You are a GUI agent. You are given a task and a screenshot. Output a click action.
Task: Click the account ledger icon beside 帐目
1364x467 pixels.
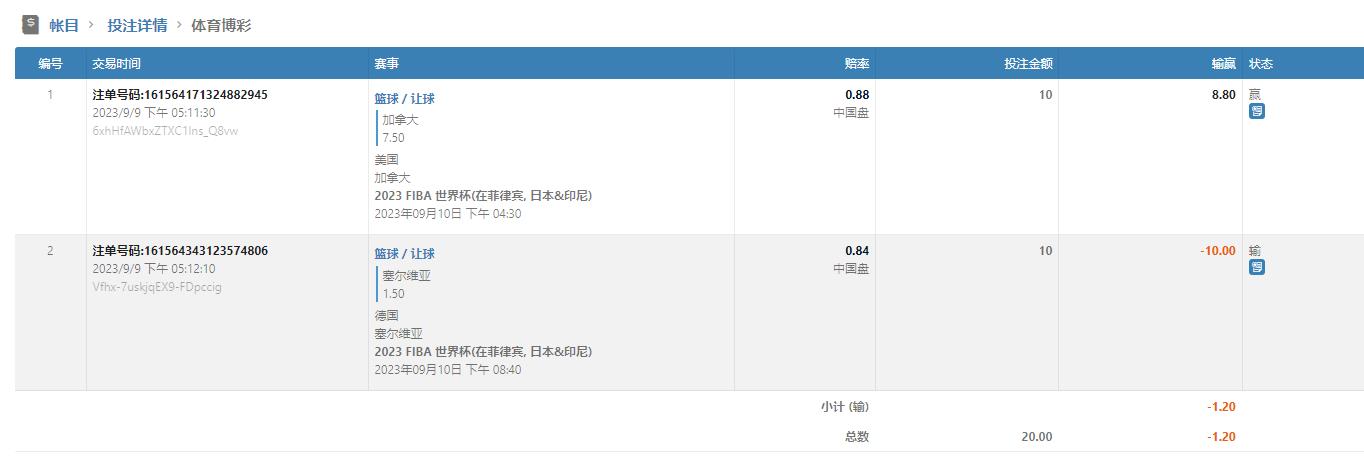(30, 24)
